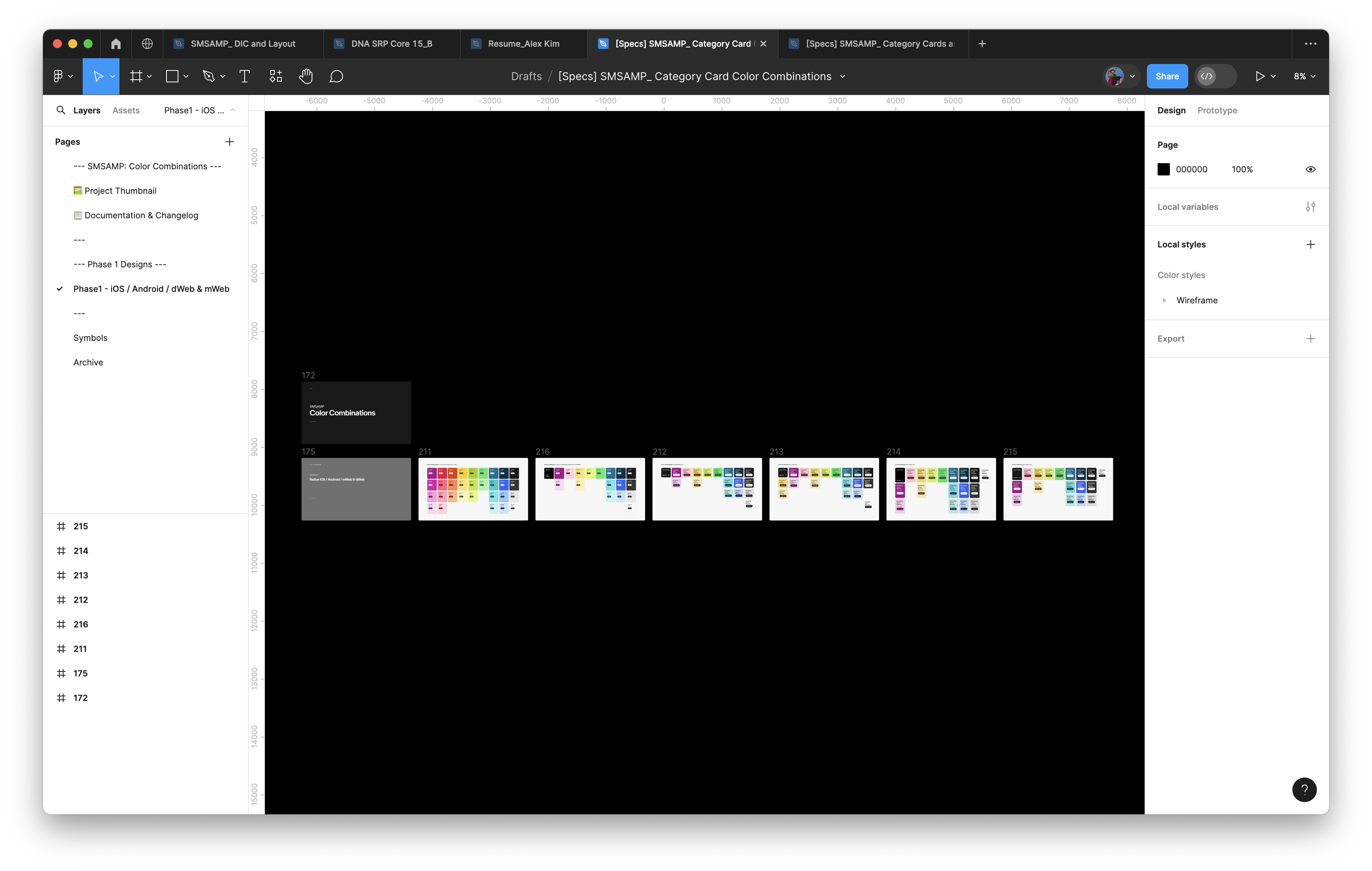Screen dimensions: 1372x871
Task: Toggle page background color visibility eye
Action: (1310, 169)
